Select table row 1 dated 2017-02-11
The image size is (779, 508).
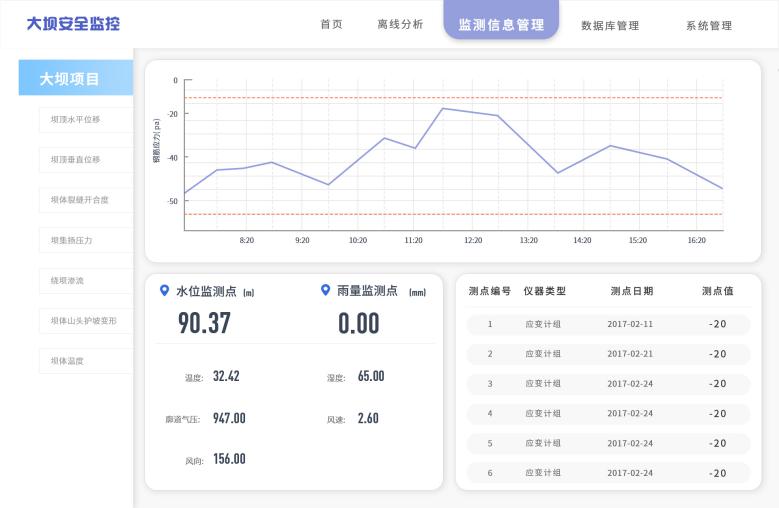click(608, 324)
